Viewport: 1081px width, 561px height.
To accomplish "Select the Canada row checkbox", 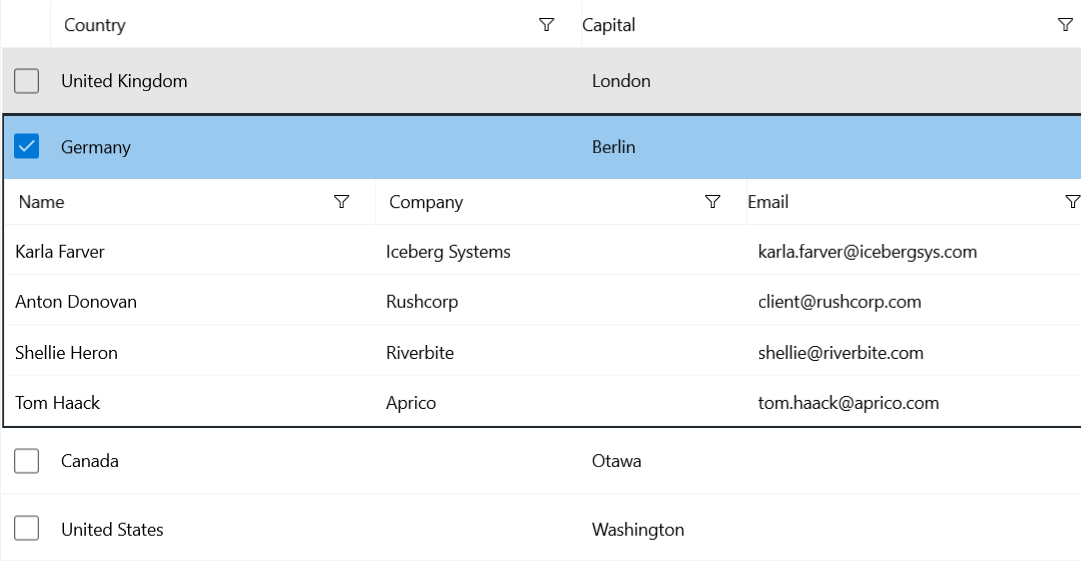I will (27, 461).
